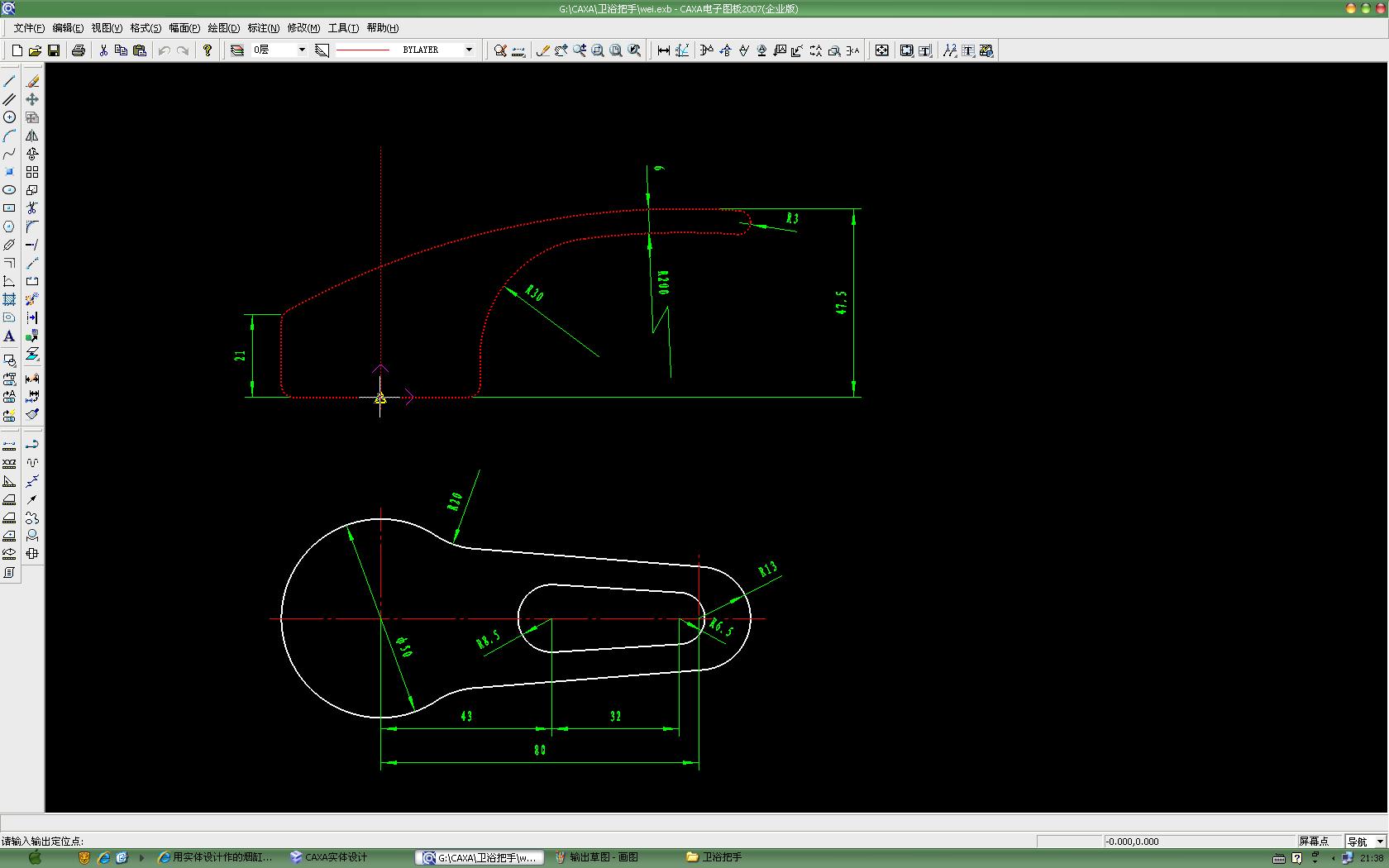Open the 绘图(D) menu
This screenshot has height=868, width=1389.
(x=224, y=28)
